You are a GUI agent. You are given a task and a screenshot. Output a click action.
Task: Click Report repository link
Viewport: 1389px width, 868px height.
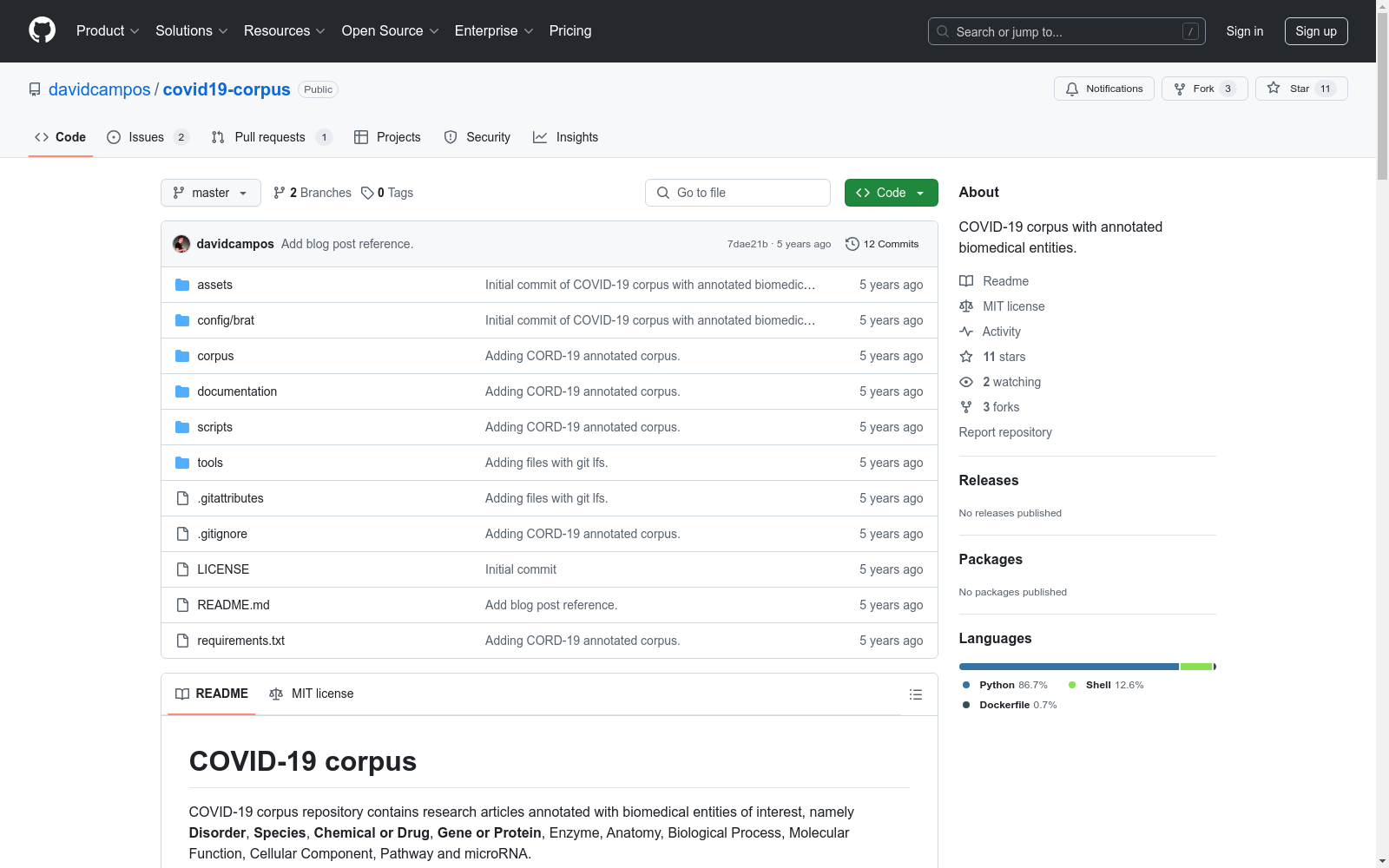(1005, 432)
